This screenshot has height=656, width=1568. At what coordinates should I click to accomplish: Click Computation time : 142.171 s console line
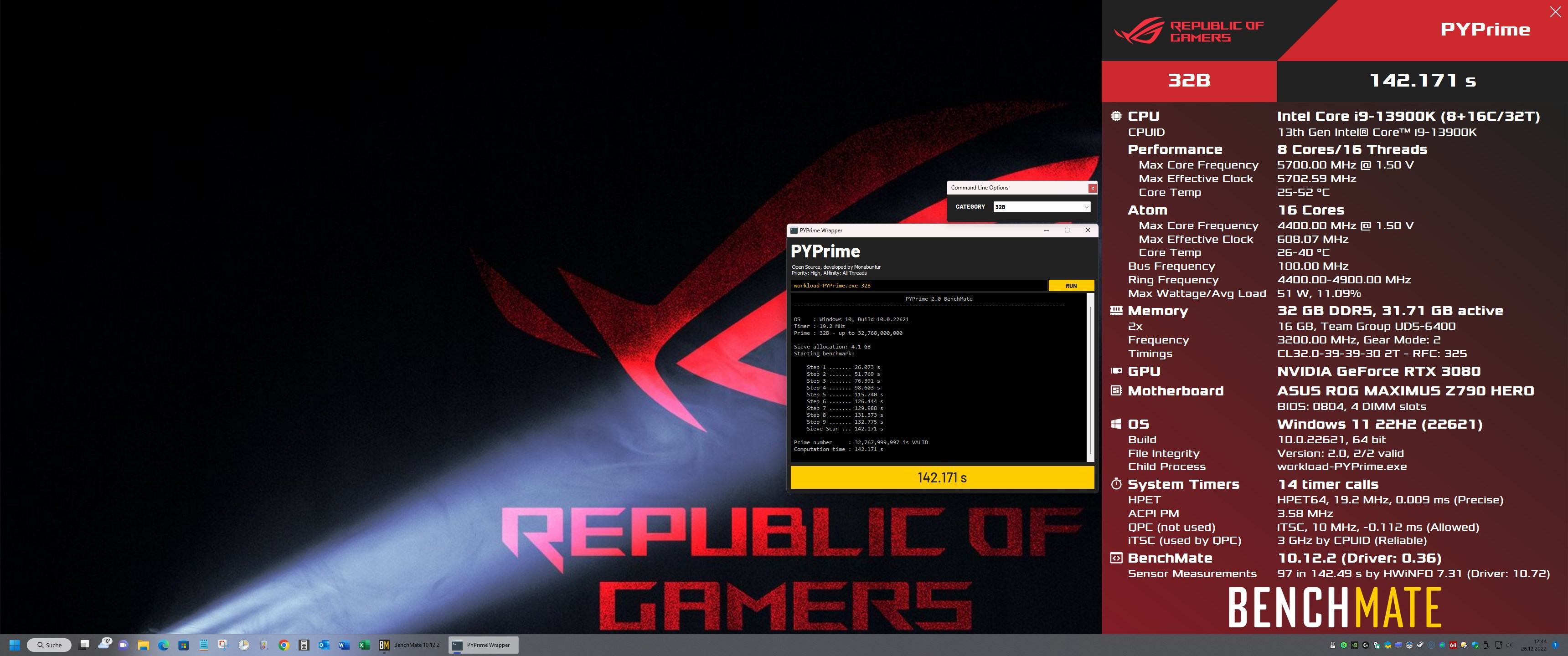point(838,449)
